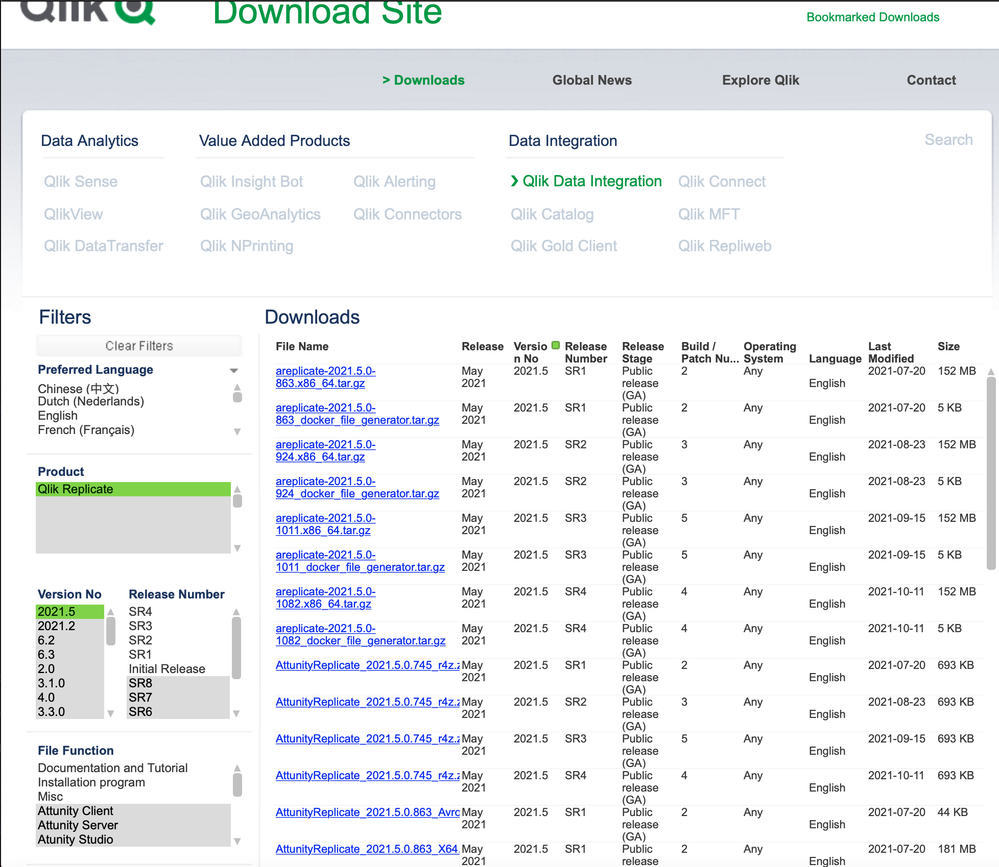Sort by File Name column header
This screenshot has height=867, width=999.
[x=302, y=347]
